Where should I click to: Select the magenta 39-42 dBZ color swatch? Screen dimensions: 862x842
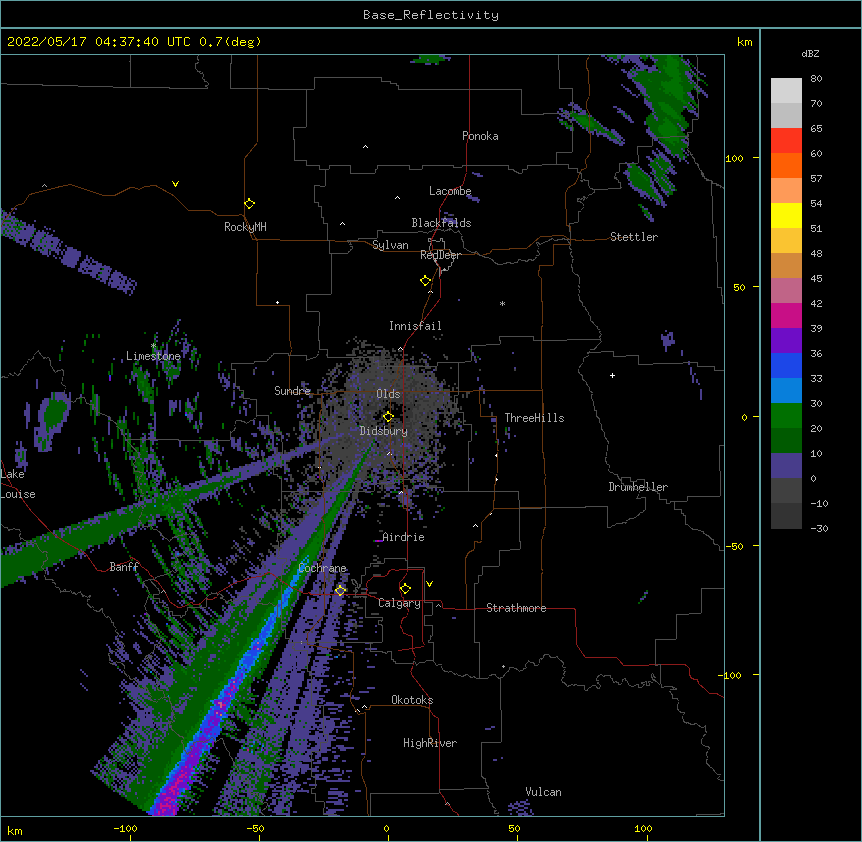(x=786, y=315)
